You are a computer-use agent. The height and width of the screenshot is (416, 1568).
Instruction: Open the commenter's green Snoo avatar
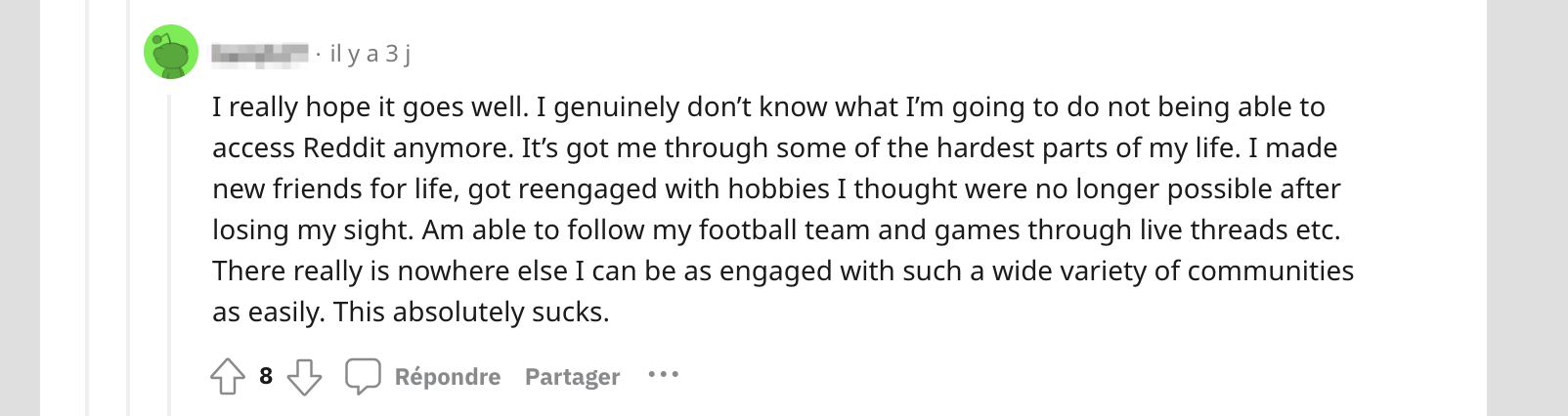click(x=171, y=52)
